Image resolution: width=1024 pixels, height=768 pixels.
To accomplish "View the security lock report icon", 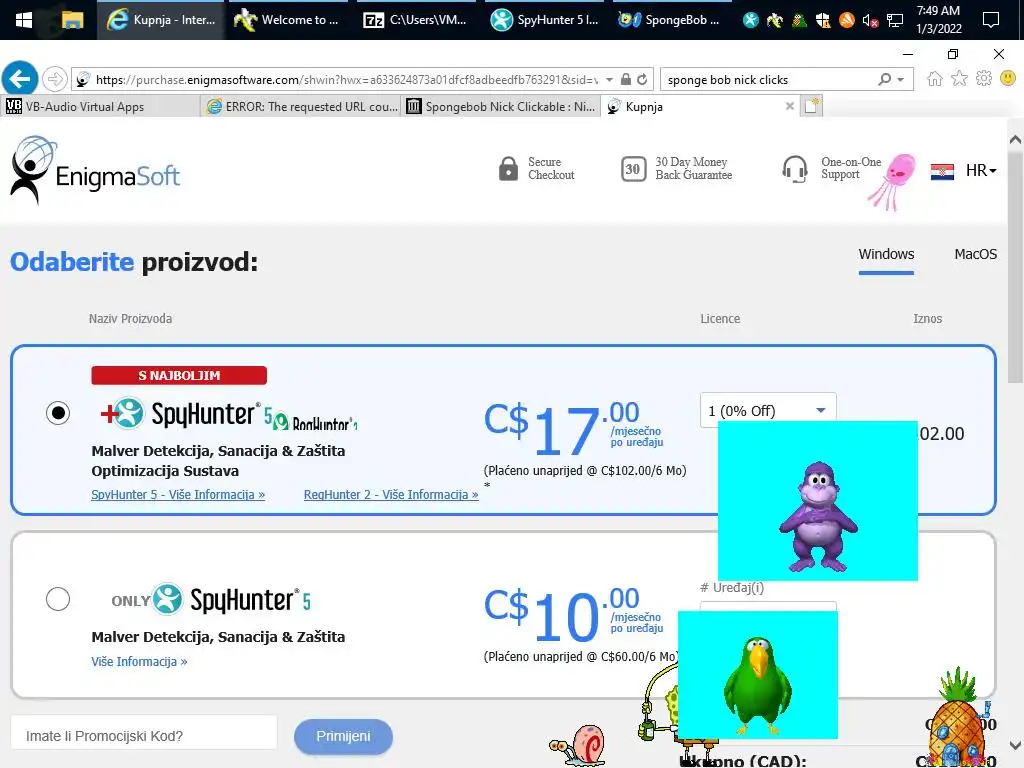I will (x=626, y=80).
